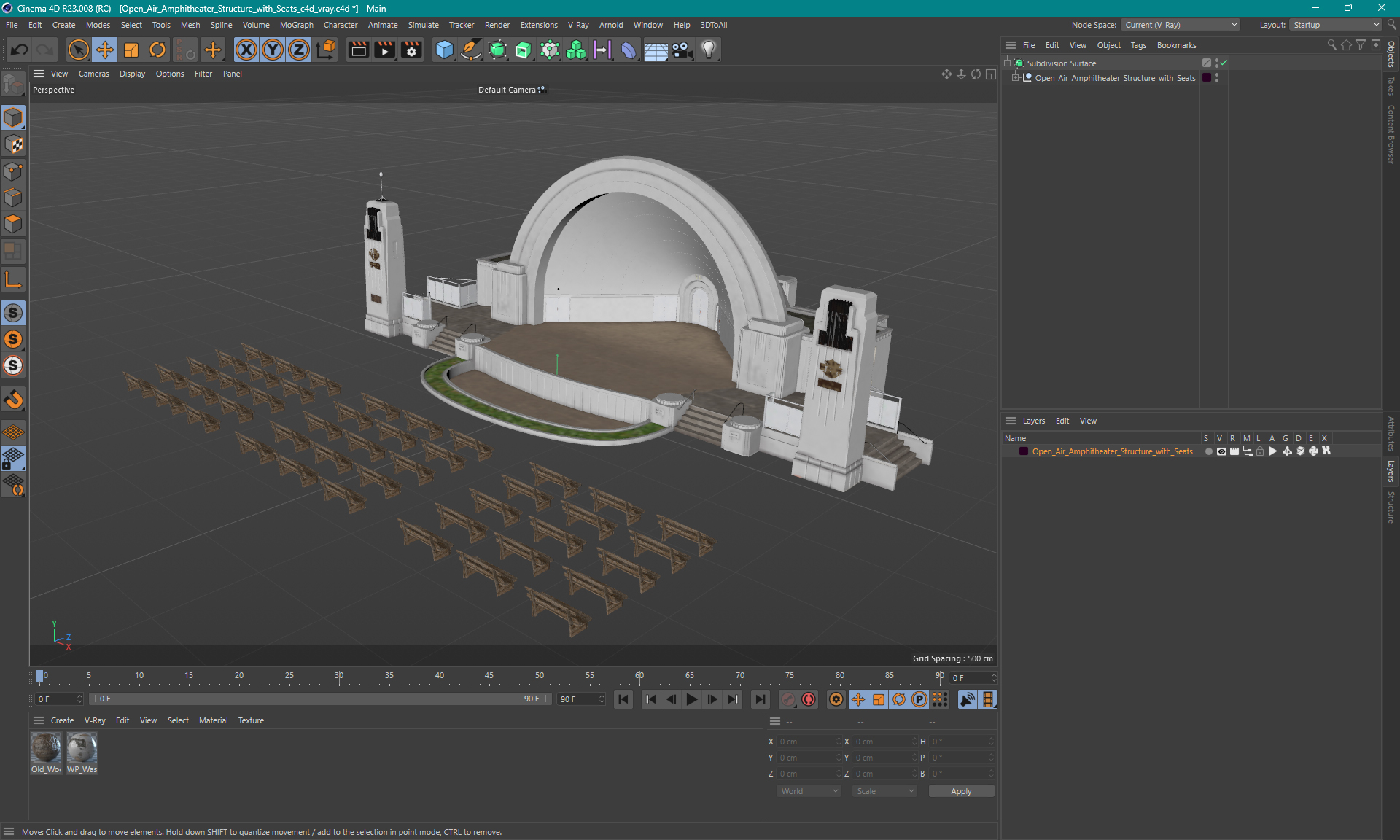The height and width of the screenshot is (840, 1400).
Task: Add a Floor environment object
Action: coord(656,50)
